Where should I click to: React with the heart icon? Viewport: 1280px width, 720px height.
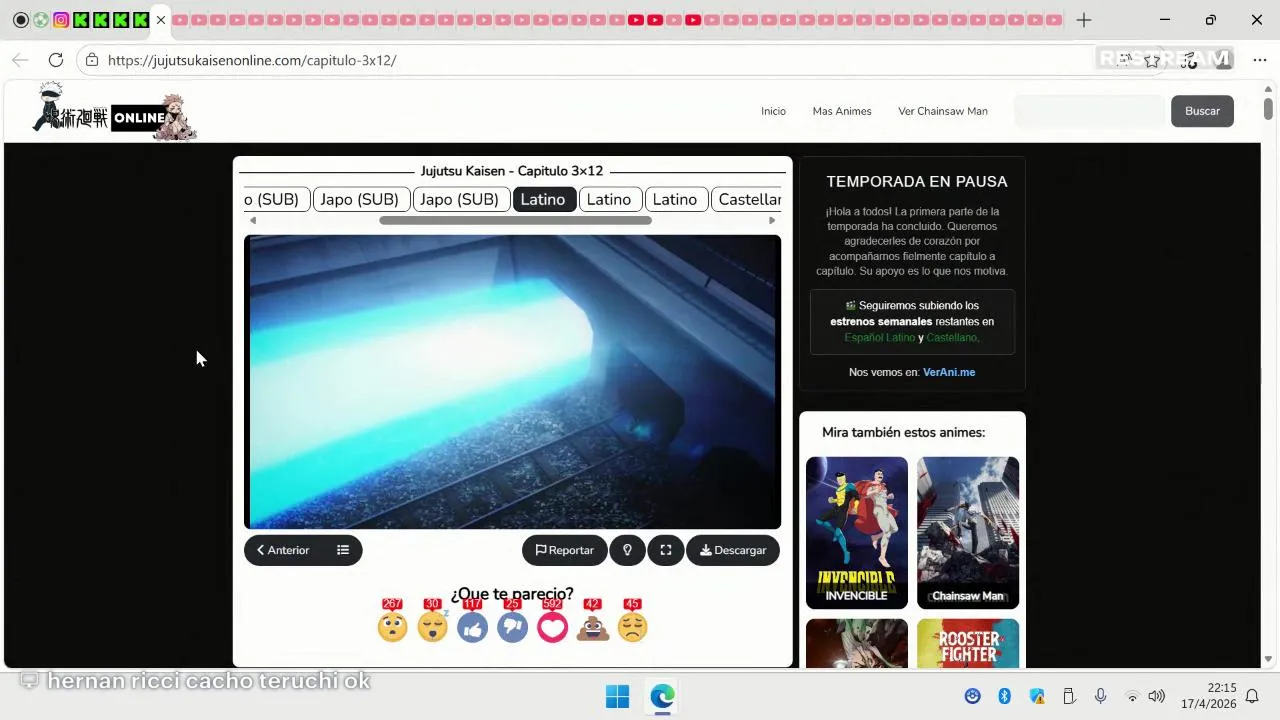(552, 627)
